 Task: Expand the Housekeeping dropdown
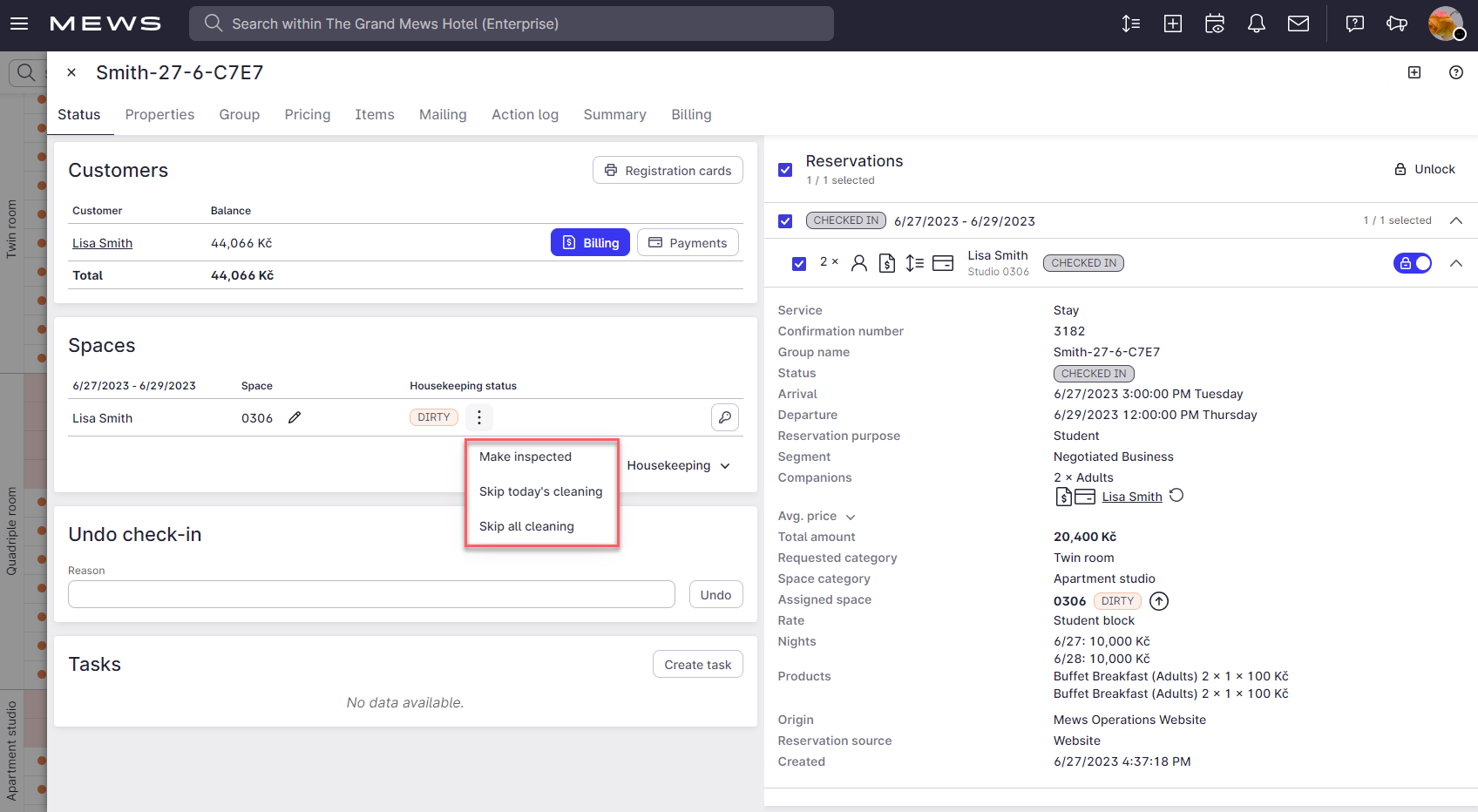[x=679, y=465]
